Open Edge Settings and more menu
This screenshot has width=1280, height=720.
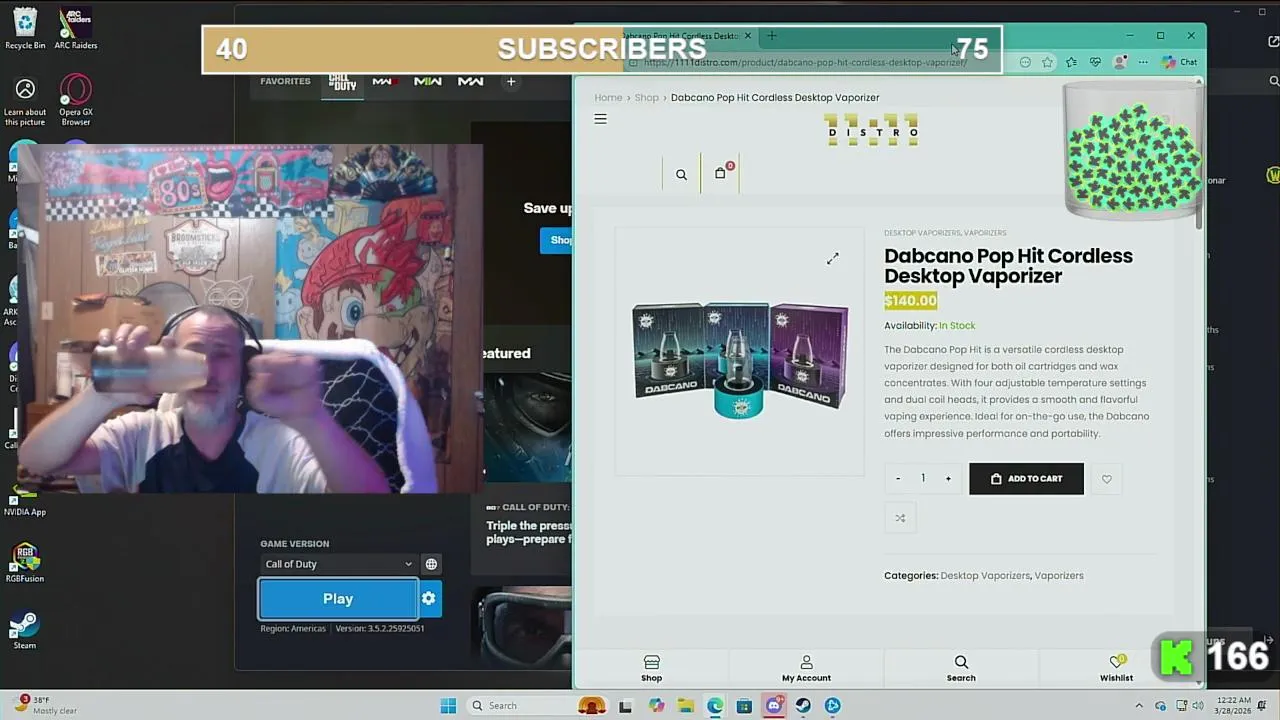point(1143,62)
